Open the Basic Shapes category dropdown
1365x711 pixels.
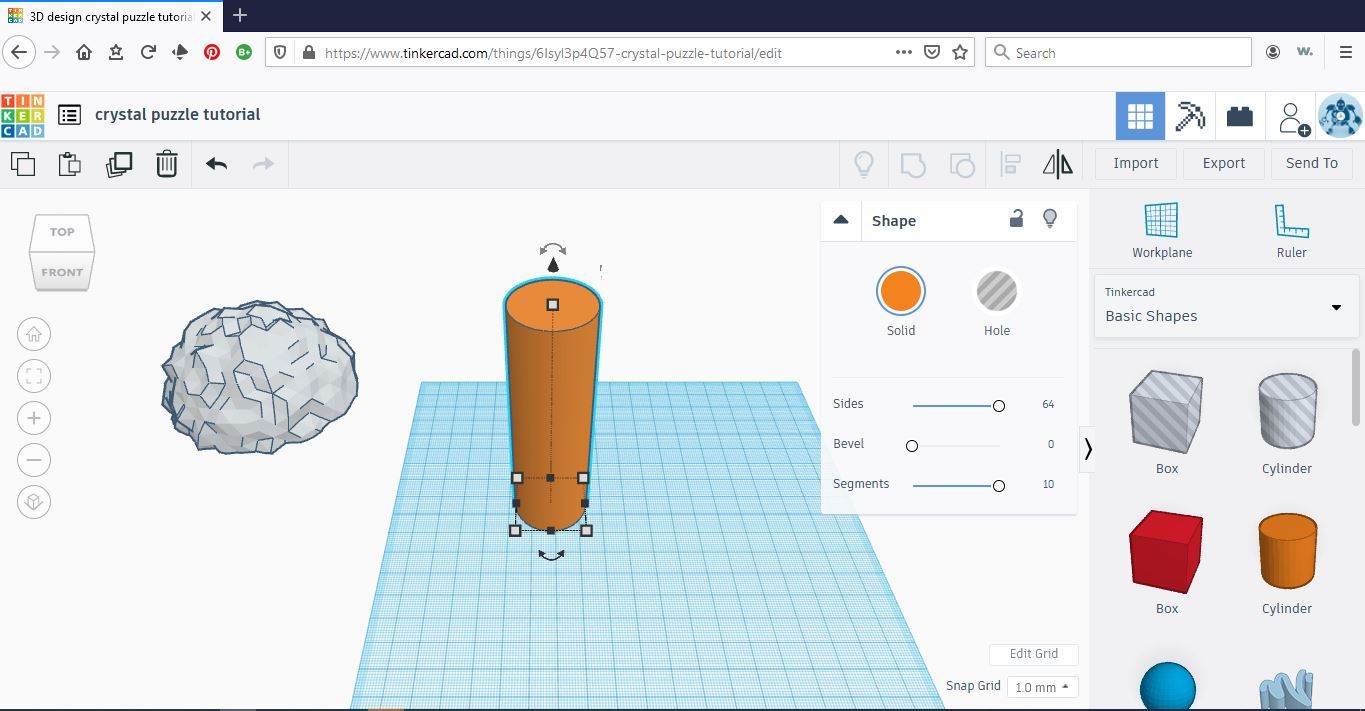pyautogui.click(x=1227, y=306)
